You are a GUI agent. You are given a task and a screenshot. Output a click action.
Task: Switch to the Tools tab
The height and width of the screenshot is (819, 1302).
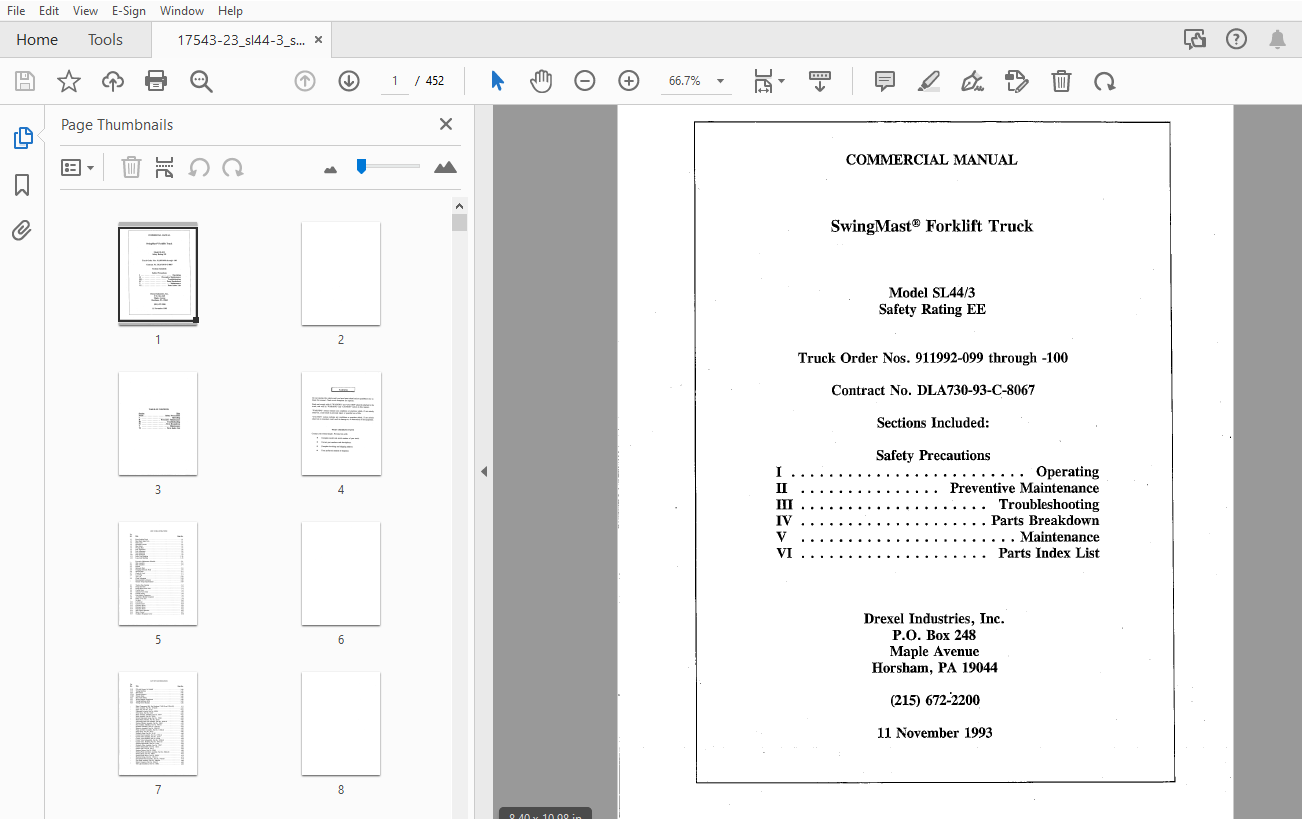pyautogui.click(x=105, y=40)
